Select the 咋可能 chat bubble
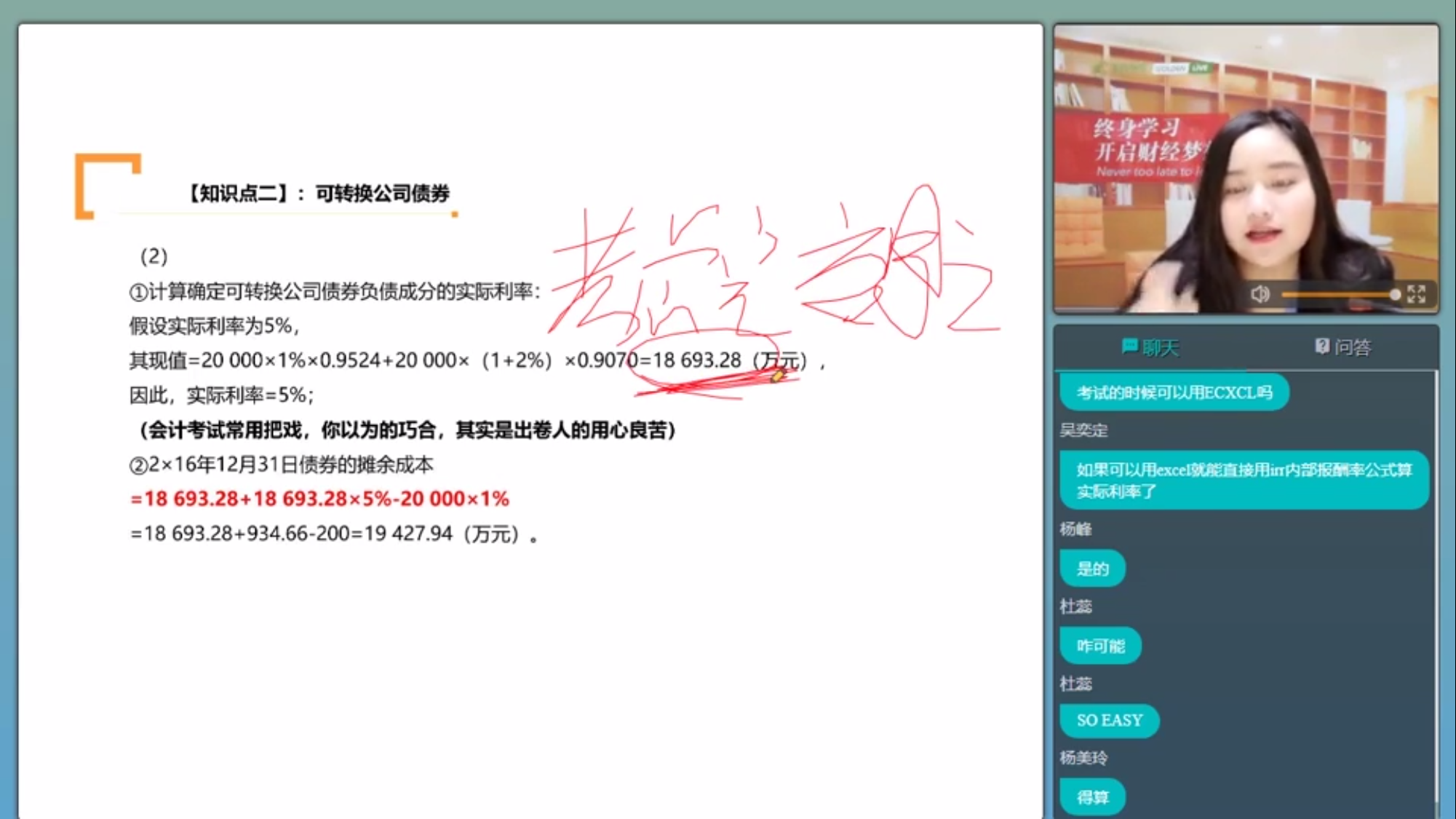The image size is (1456, 819). click(1100, 646)
